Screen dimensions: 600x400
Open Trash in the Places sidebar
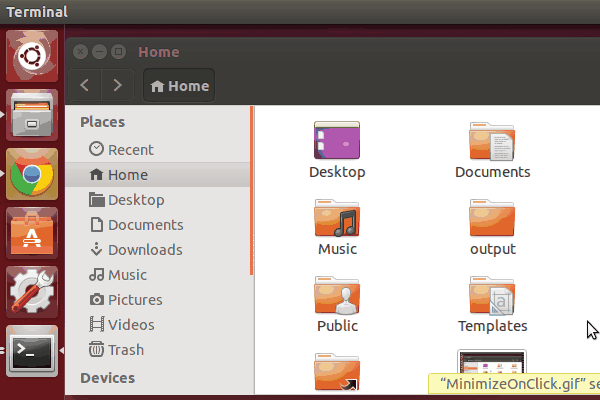tap(158, 350)
